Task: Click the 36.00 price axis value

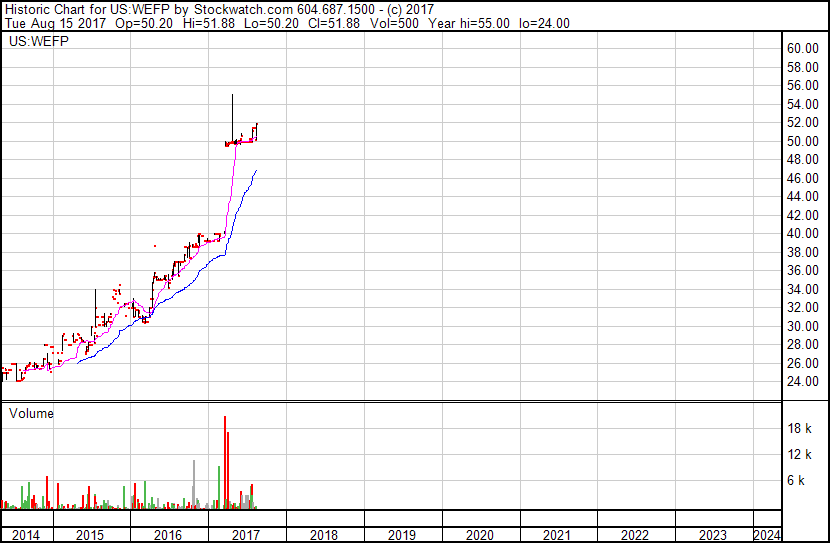Action: [802, 270]
